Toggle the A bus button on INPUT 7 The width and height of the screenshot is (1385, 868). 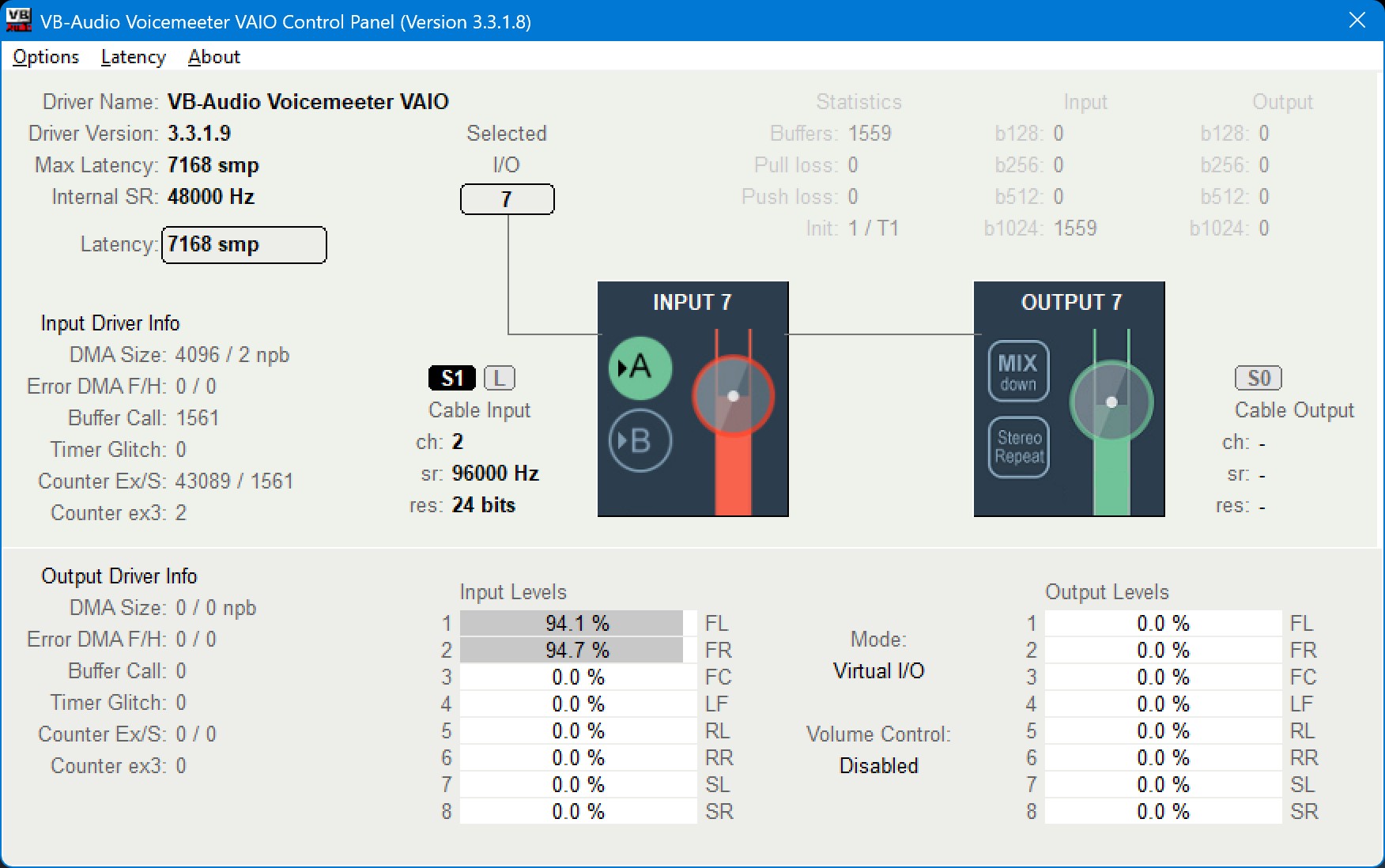pyautogui.click(x=640, y=368)
